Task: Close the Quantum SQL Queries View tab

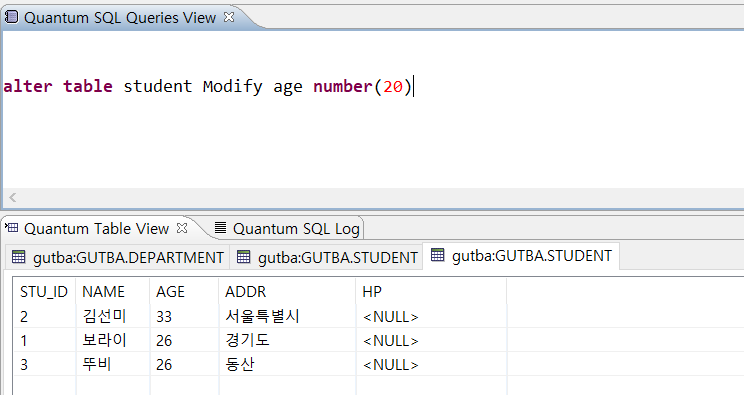Action: pyautogui.click(x=229, y=17)
